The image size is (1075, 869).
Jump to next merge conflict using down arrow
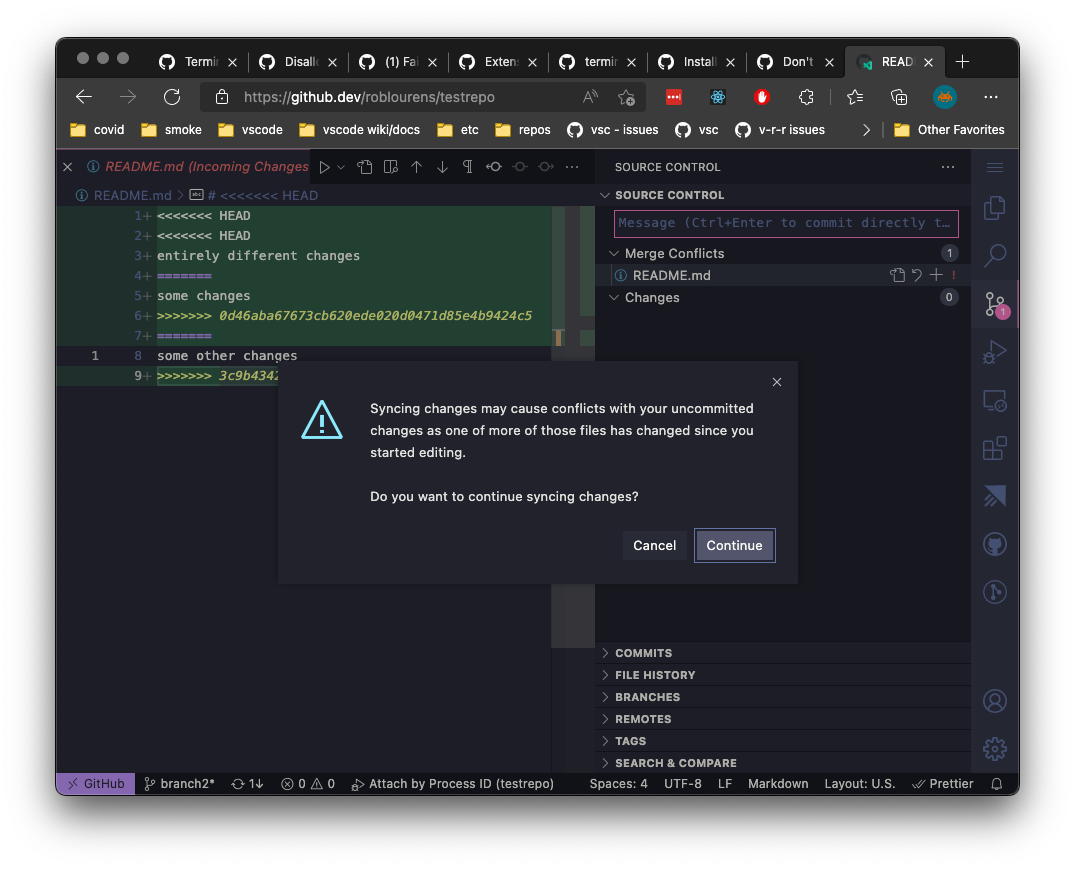click(x=442, y=167)
